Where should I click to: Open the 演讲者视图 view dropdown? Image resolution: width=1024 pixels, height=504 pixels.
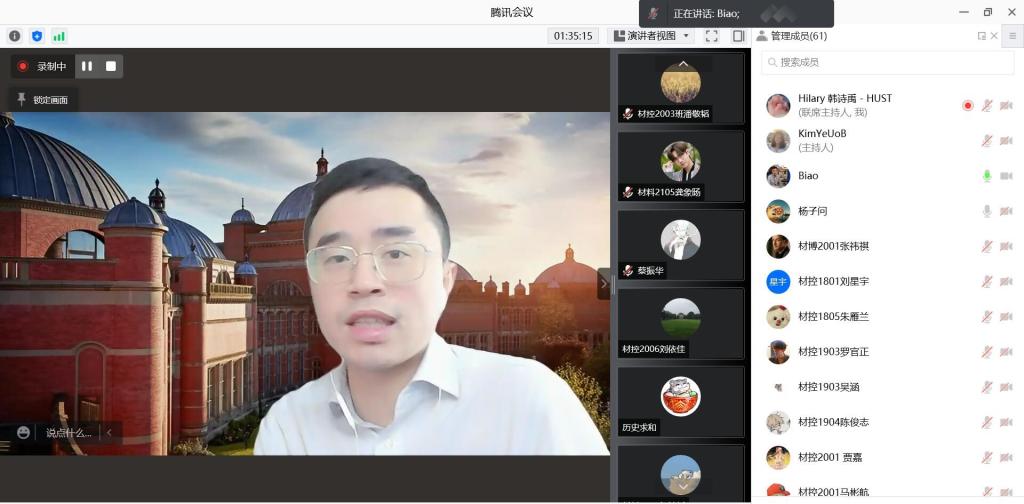click(653, 36)
